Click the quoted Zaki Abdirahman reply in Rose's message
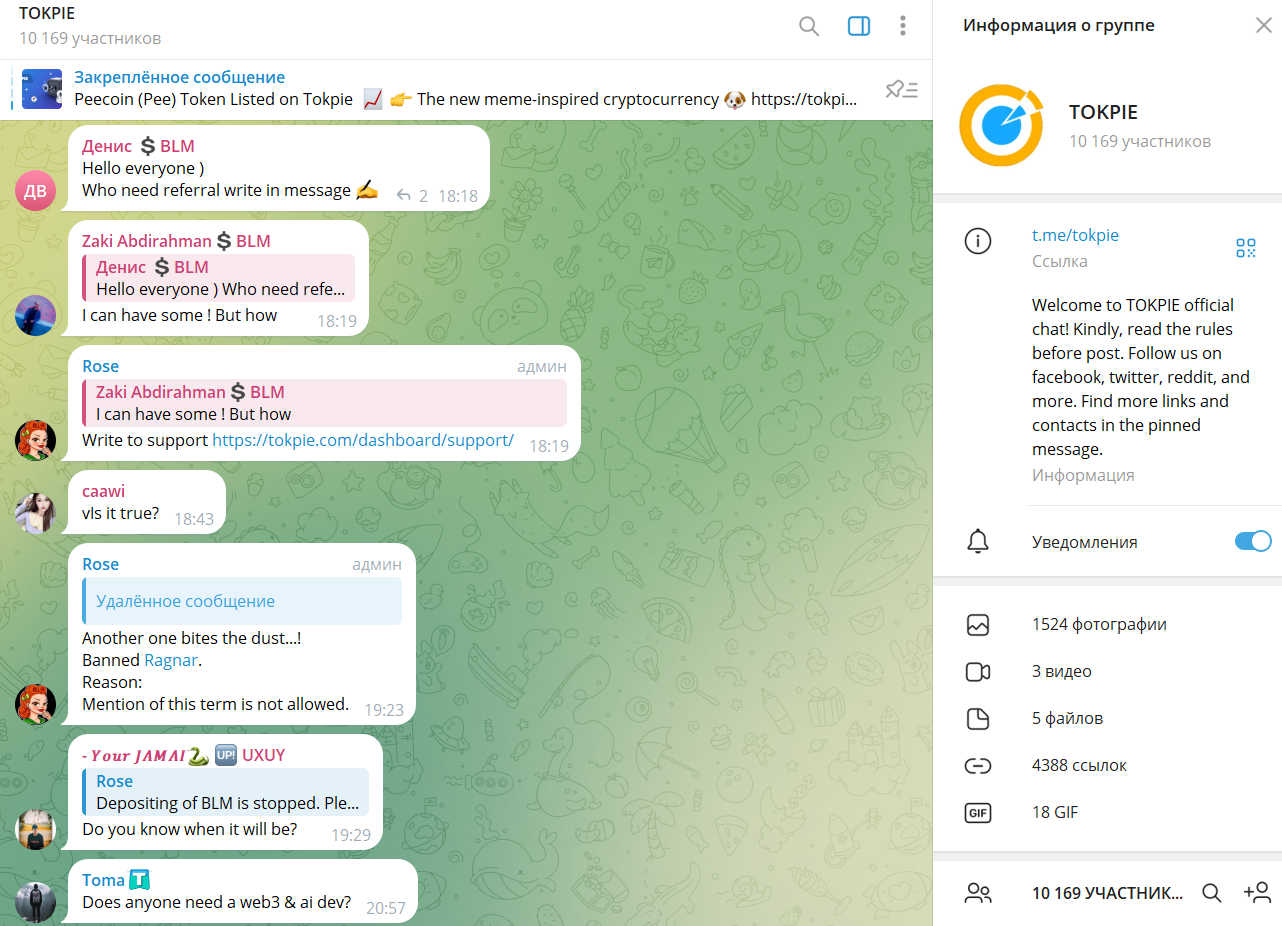The height and width of the screenshot is (926, 1282). pyautogui.click(x=324, y=403)
